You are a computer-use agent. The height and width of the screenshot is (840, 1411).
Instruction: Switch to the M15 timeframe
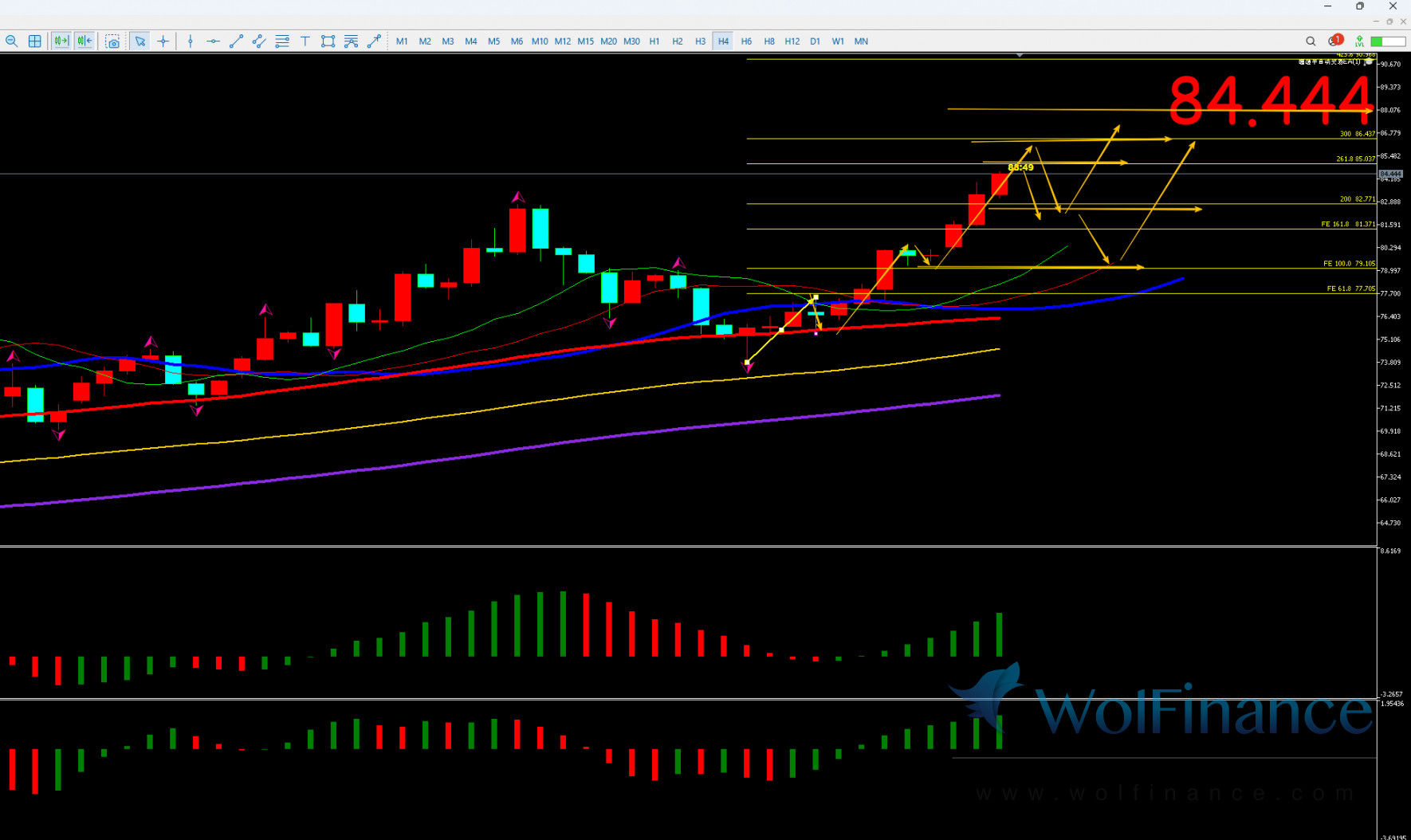pos(585,41)
